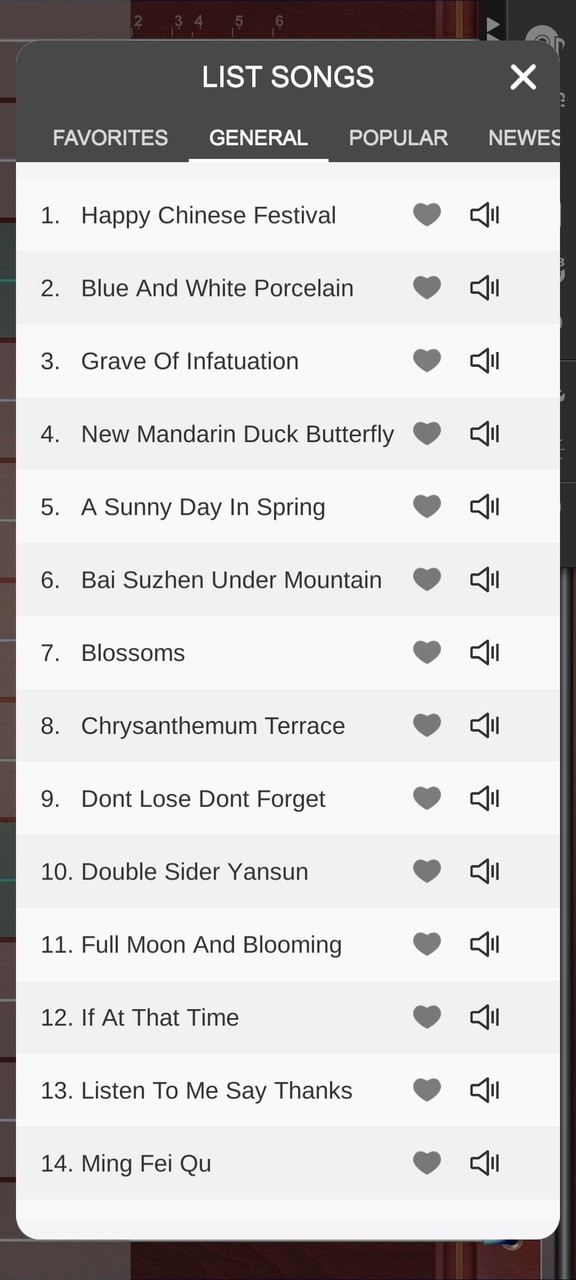Switch to the FAVORITES tab
Image resolution: width=576 pixels, height=1280 pixels.
(x=110, y=137)
